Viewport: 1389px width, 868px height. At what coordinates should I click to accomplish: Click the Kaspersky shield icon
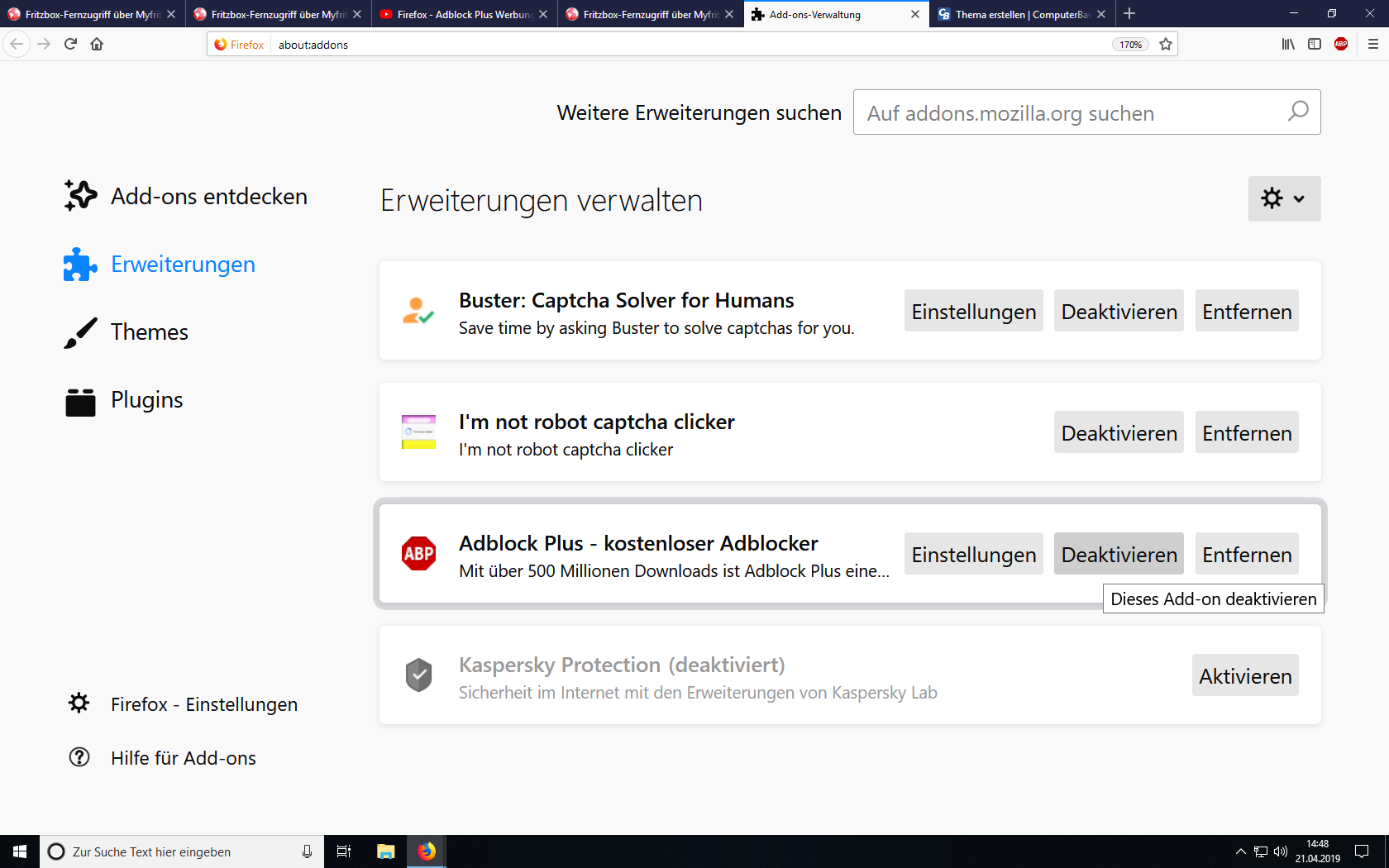418,675
